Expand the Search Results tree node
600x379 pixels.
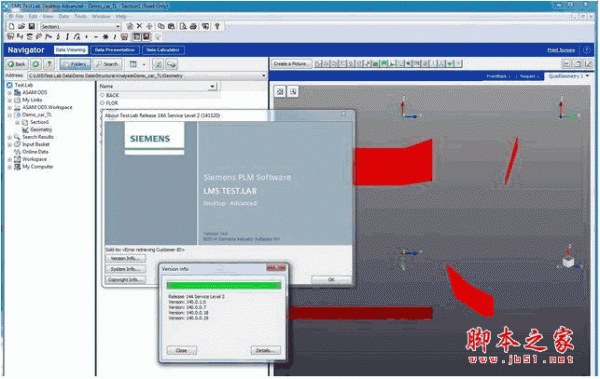point(10,137)
